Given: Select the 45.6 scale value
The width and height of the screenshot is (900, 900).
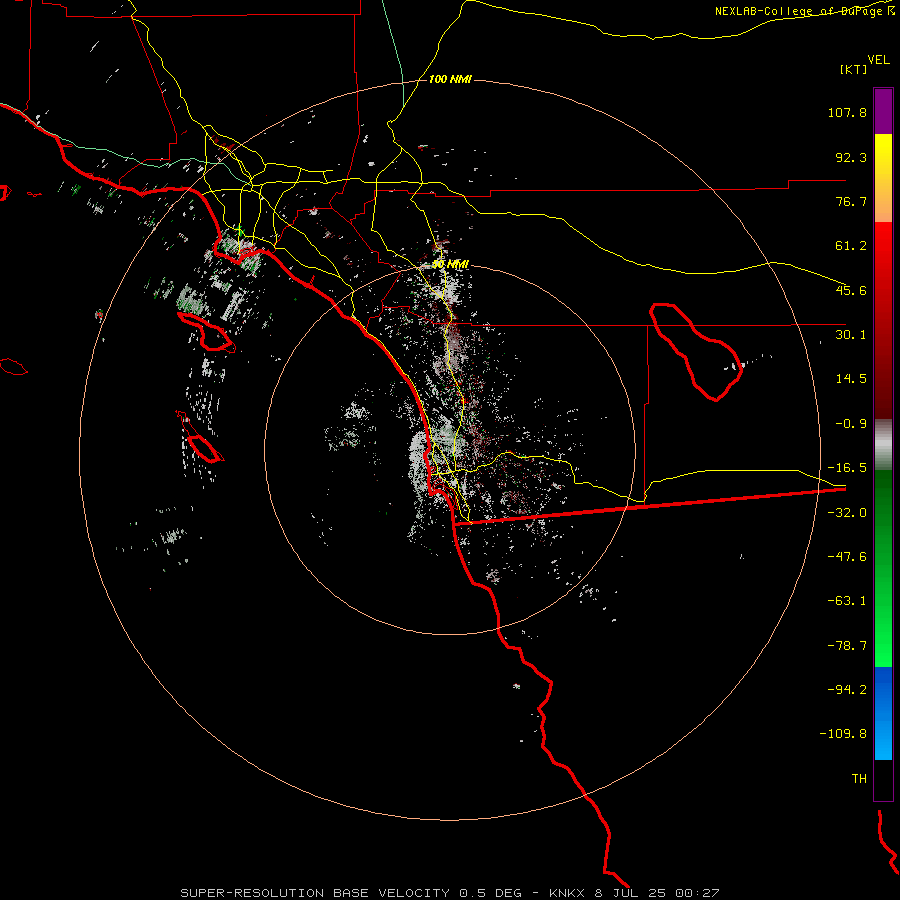Looking at the screenshot, I should point(851,290).
